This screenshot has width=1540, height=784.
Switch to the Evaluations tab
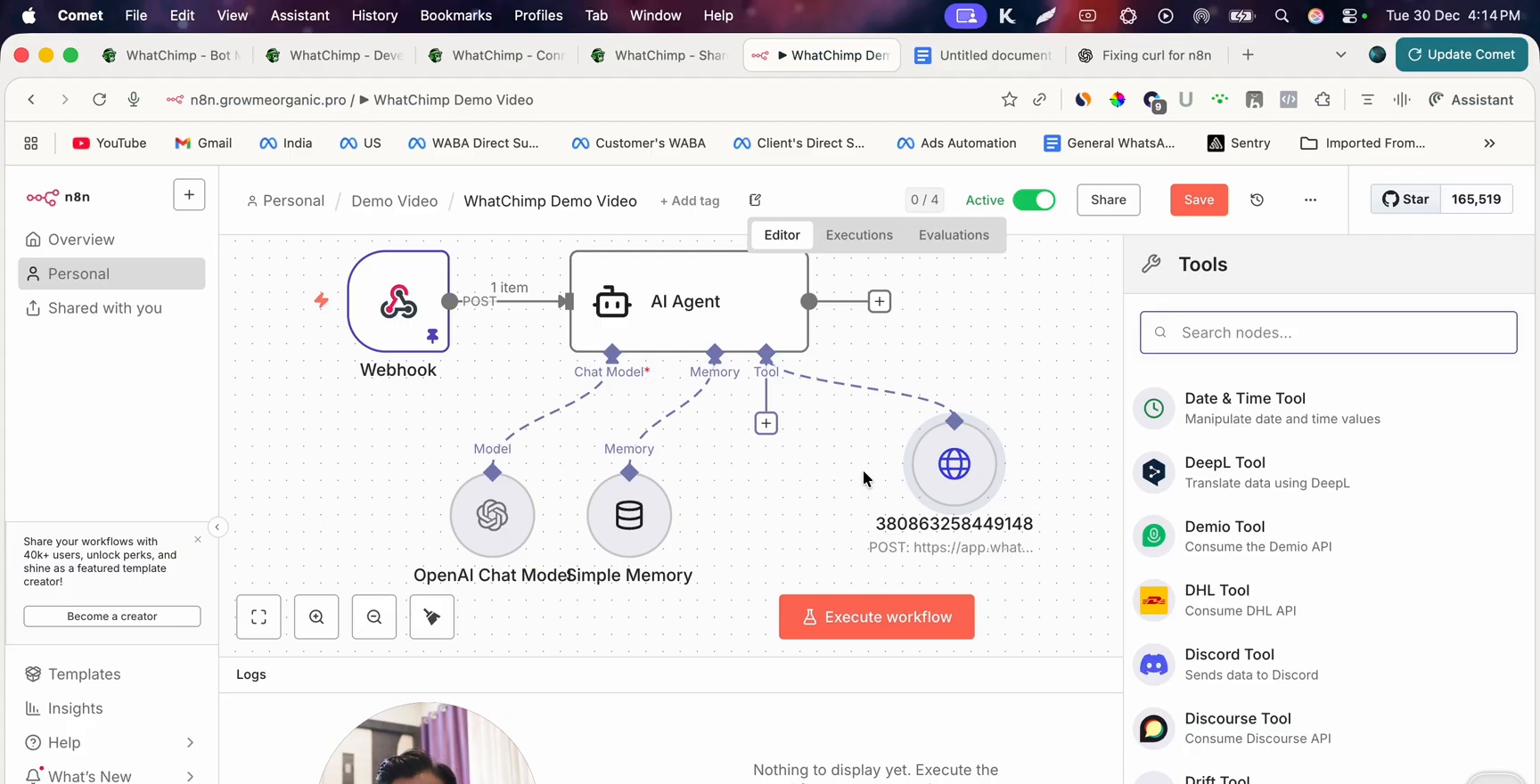click(954, 235)
